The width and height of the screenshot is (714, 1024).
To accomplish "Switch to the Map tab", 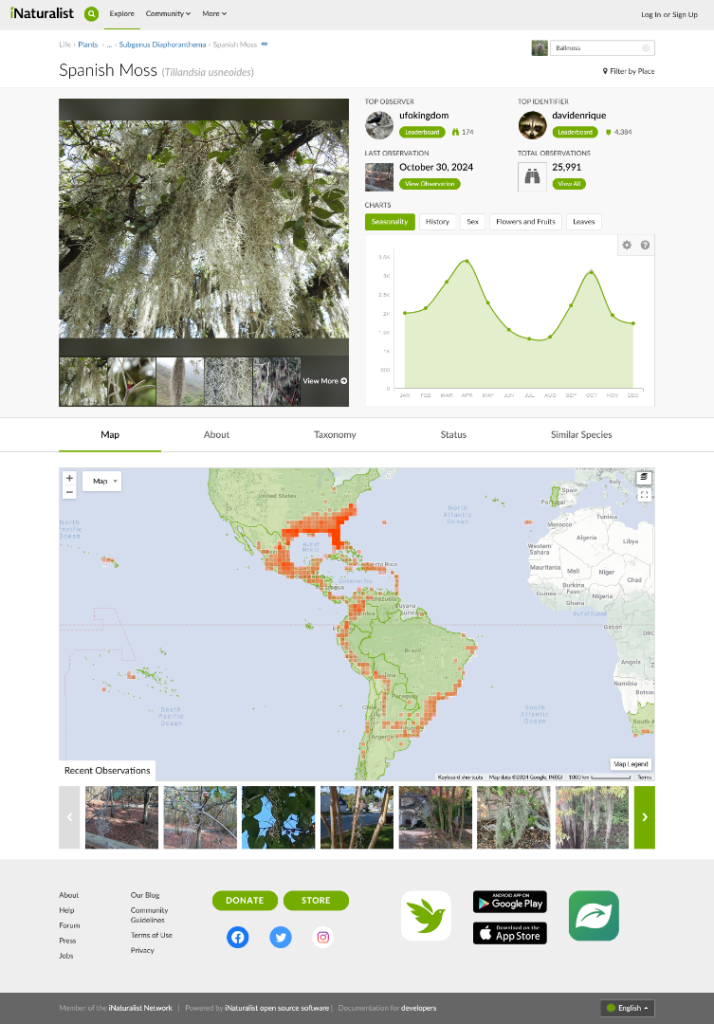I will tap(110, 434).
